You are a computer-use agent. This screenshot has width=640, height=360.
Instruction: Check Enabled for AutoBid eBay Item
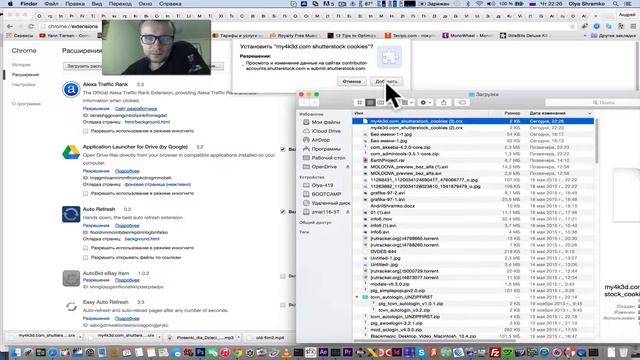click(283, 276)
